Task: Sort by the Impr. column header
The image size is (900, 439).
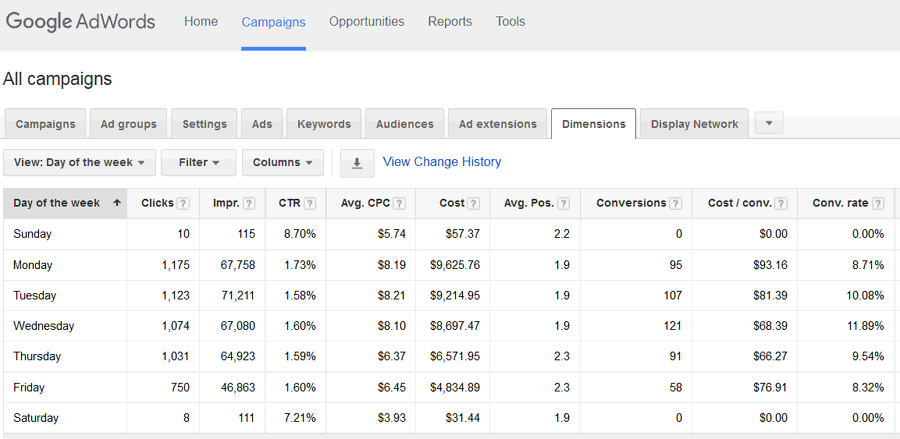Action: tap(226, 203)
